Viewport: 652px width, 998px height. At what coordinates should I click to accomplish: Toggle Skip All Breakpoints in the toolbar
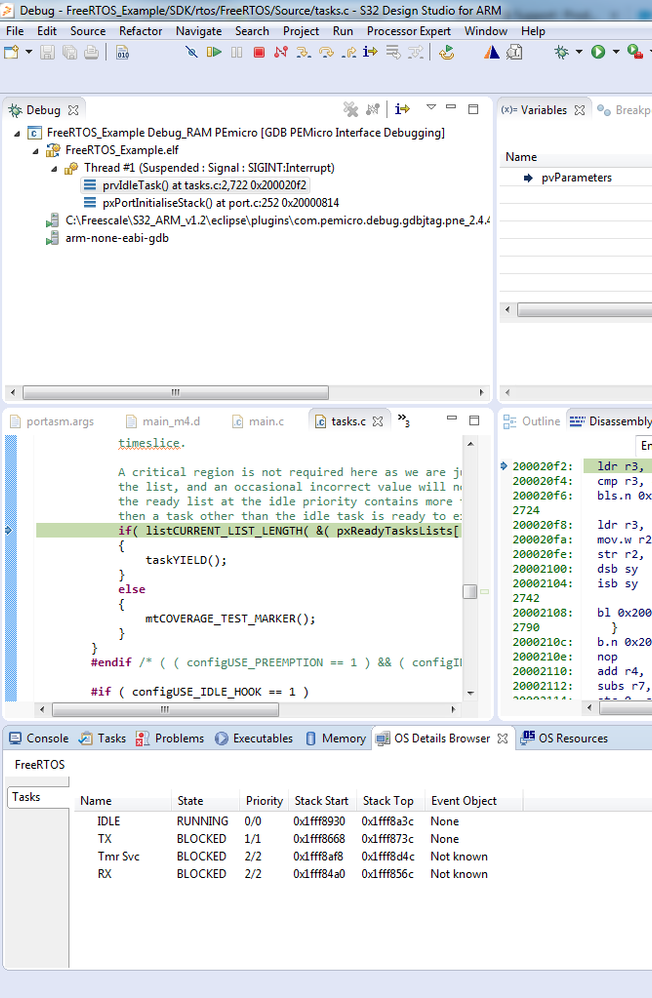(191, 52)
